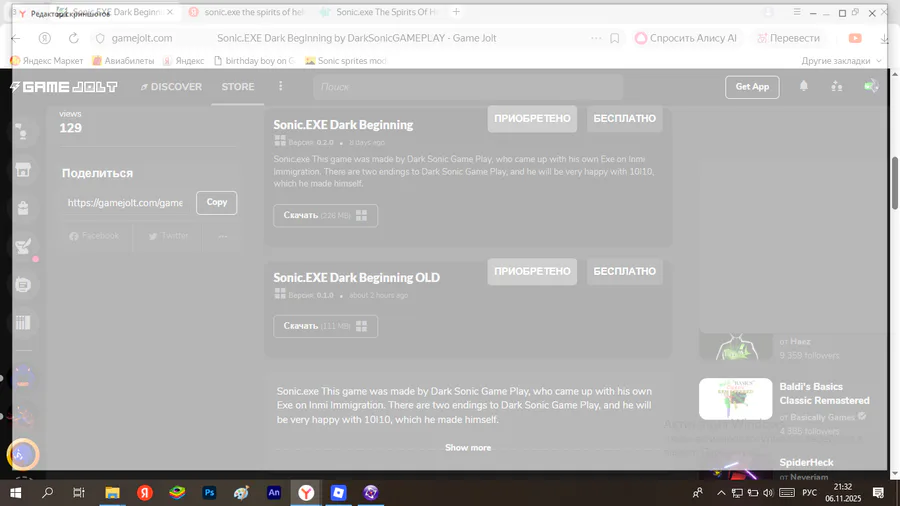
Task: Download Sonic.EXE Dark Beginning 226 MB
Action: coord(325,216)
